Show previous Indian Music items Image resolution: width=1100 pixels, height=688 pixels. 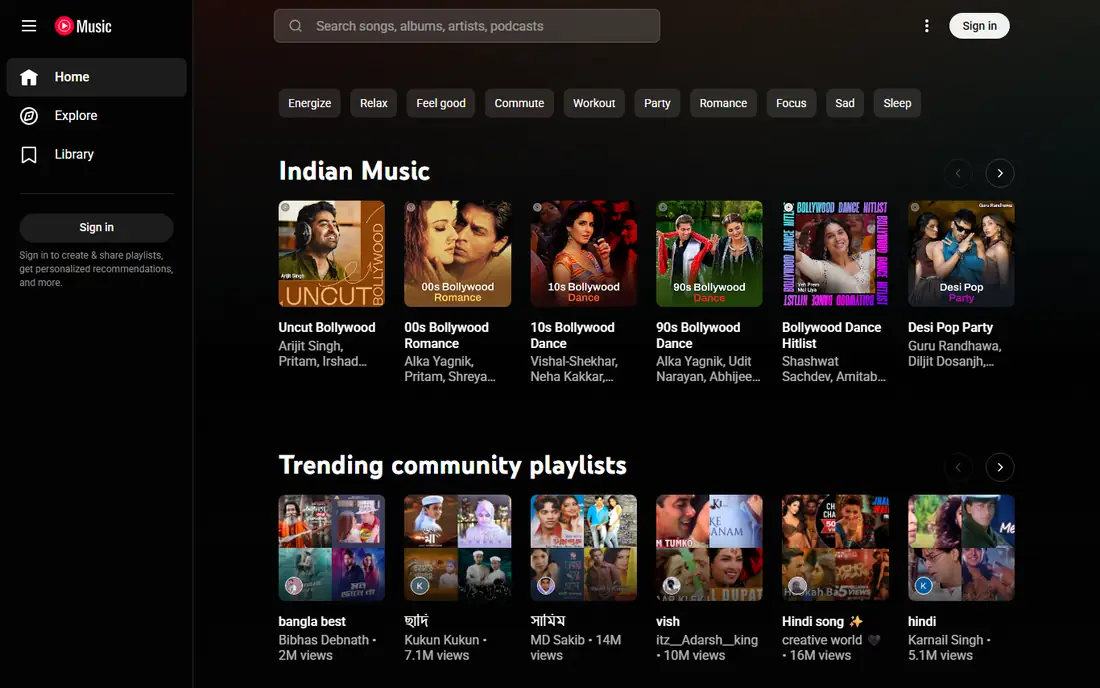(x=958, y=173)
